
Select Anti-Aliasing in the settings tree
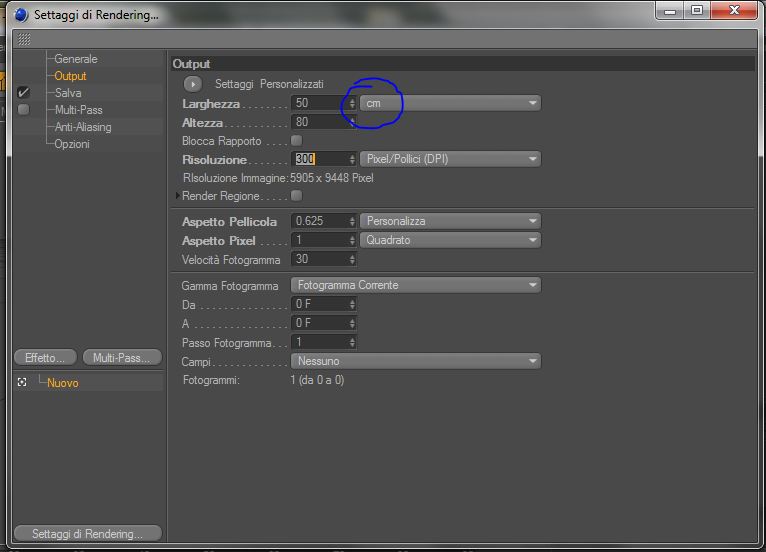coord(83,127)
